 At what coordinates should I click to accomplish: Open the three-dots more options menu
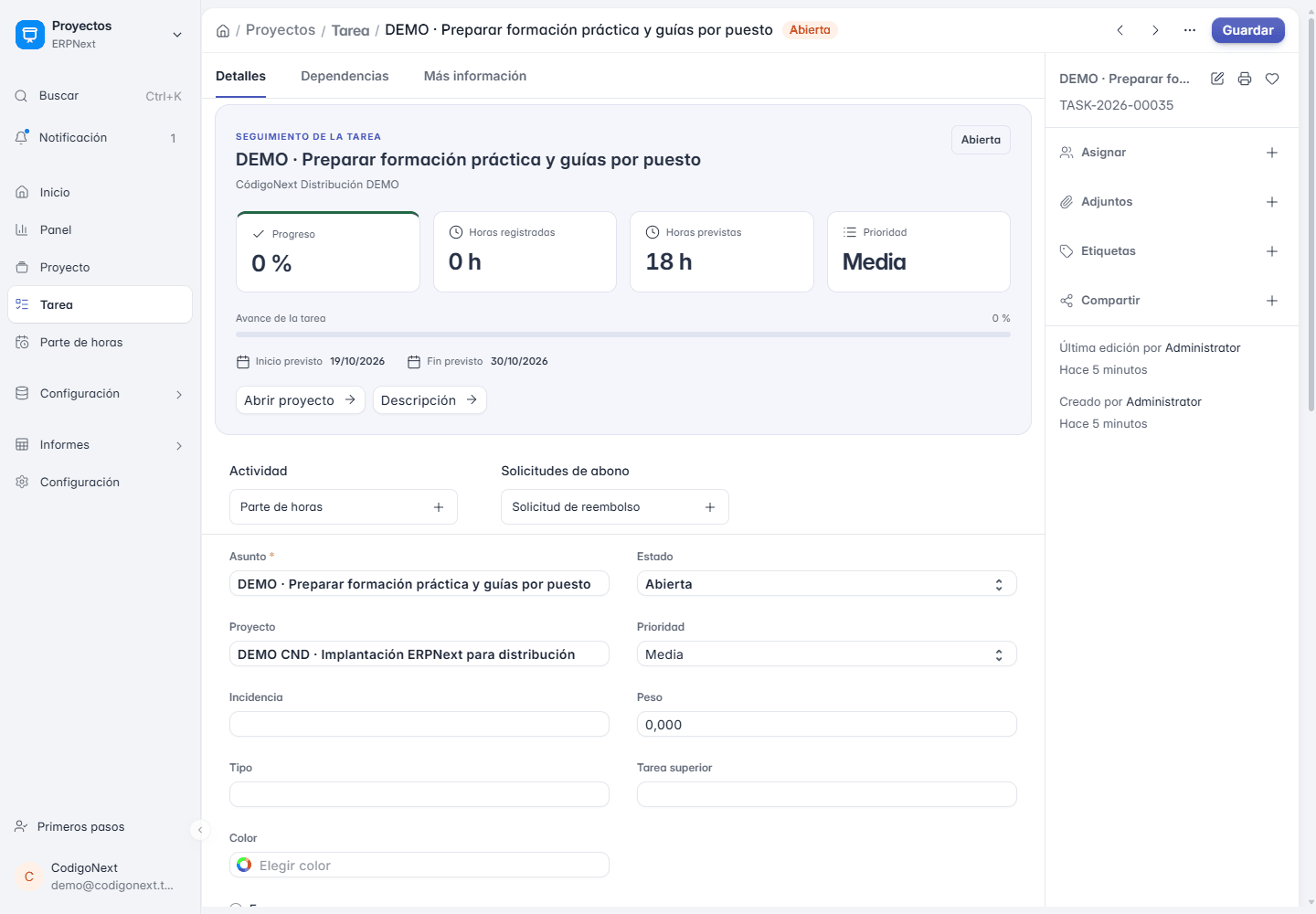1190,30
